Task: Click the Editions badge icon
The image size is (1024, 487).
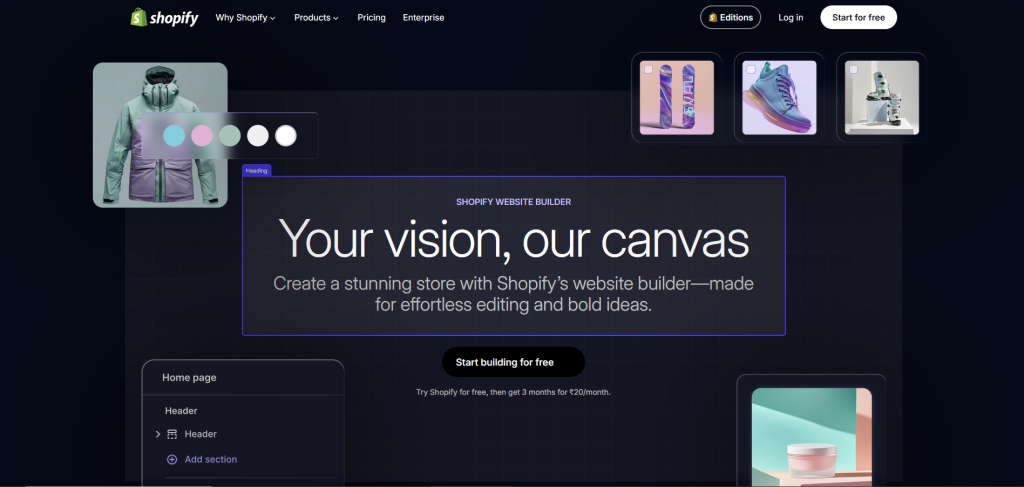Action: 713,18
